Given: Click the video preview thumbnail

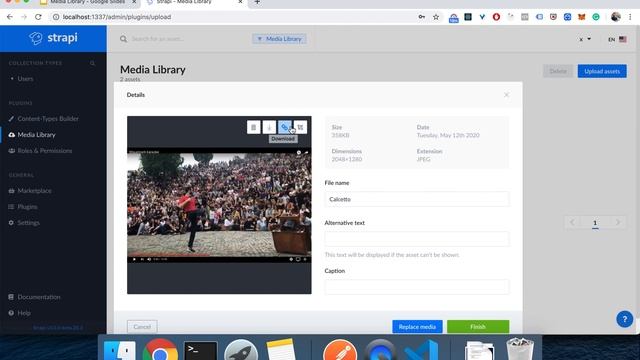Looking at the screenshot, I should [219, 205].
